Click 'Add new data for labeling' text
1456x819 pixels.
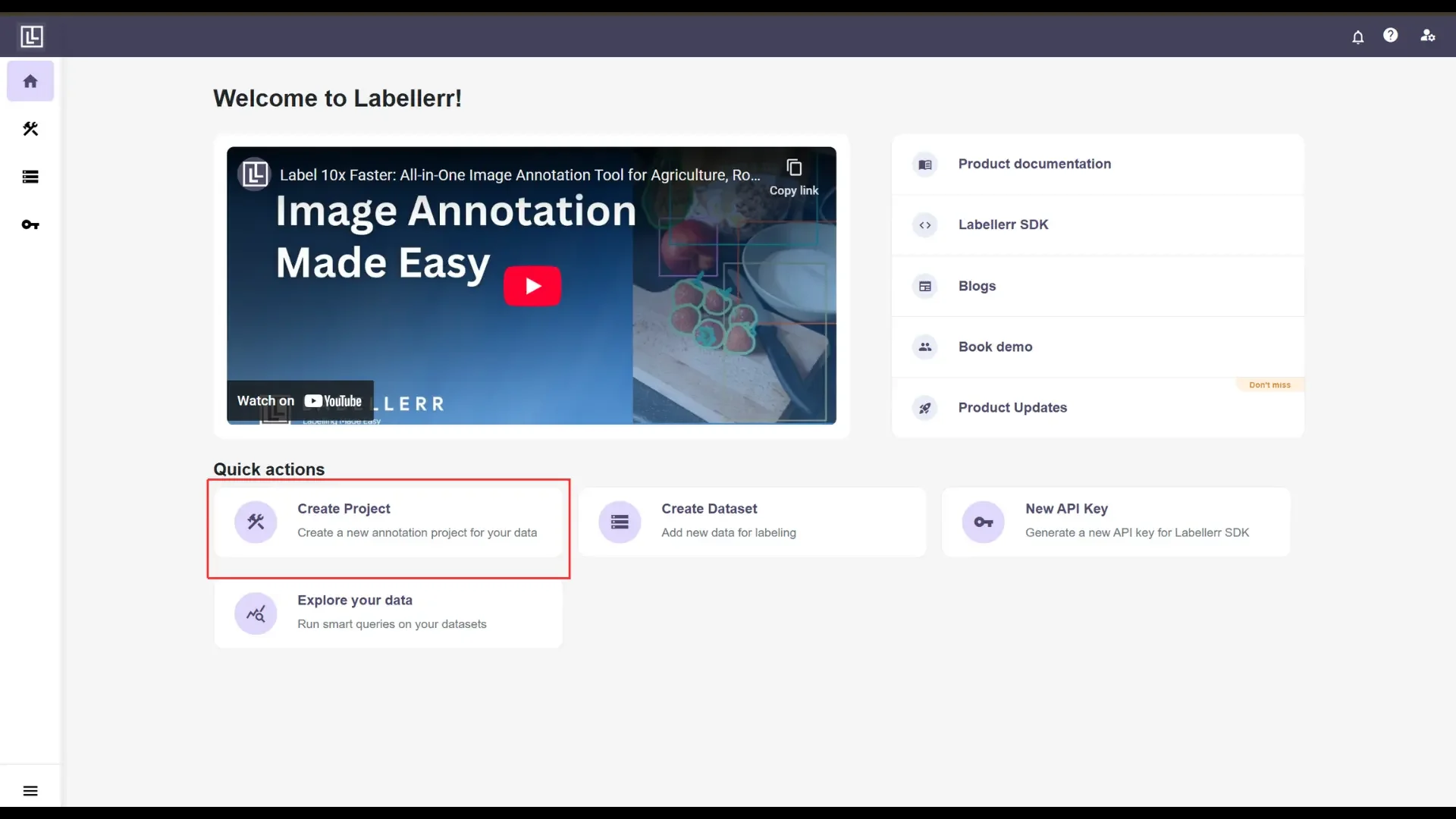coord(729,532)
